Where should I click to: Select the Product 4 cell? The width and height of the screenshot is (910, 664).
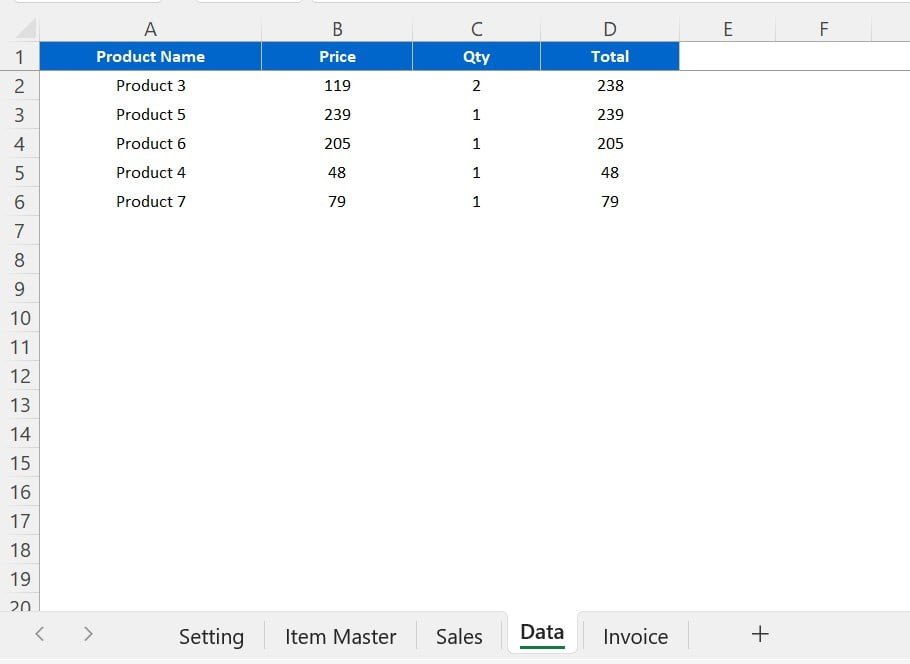point(150,172)
